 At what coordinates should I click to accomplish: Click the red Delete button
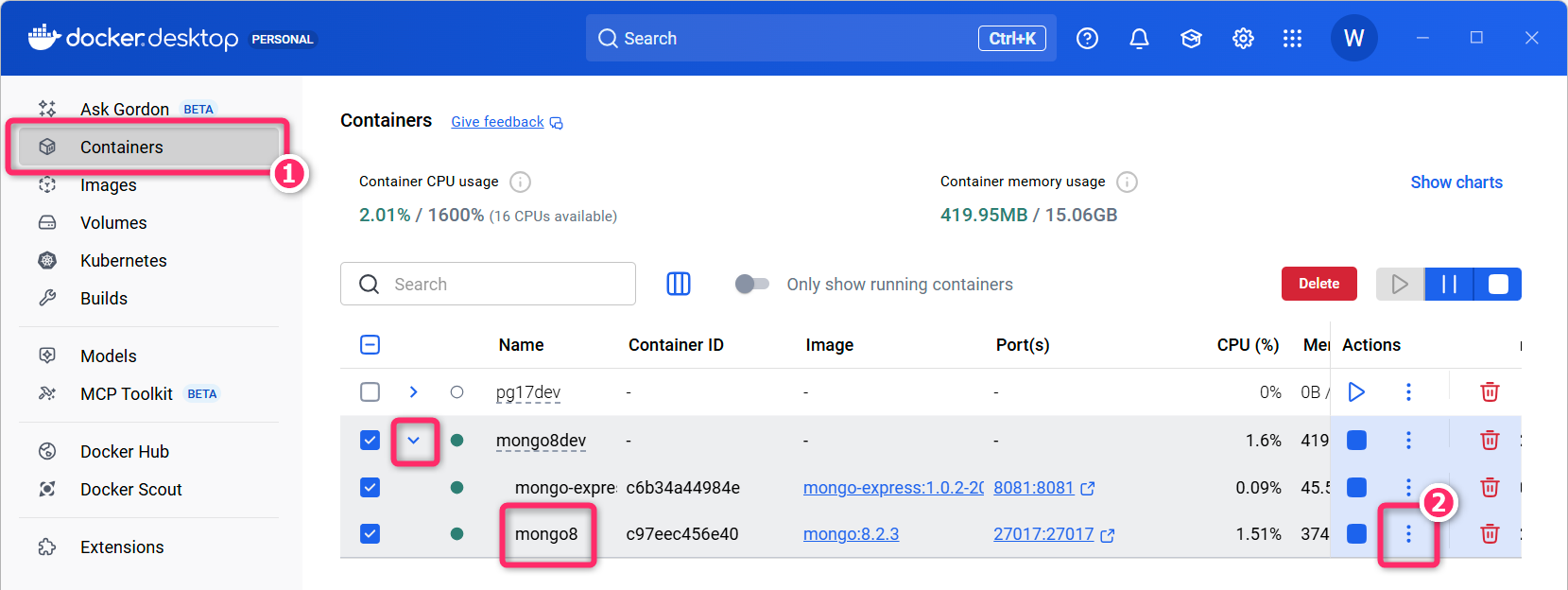pos(1318,284)
